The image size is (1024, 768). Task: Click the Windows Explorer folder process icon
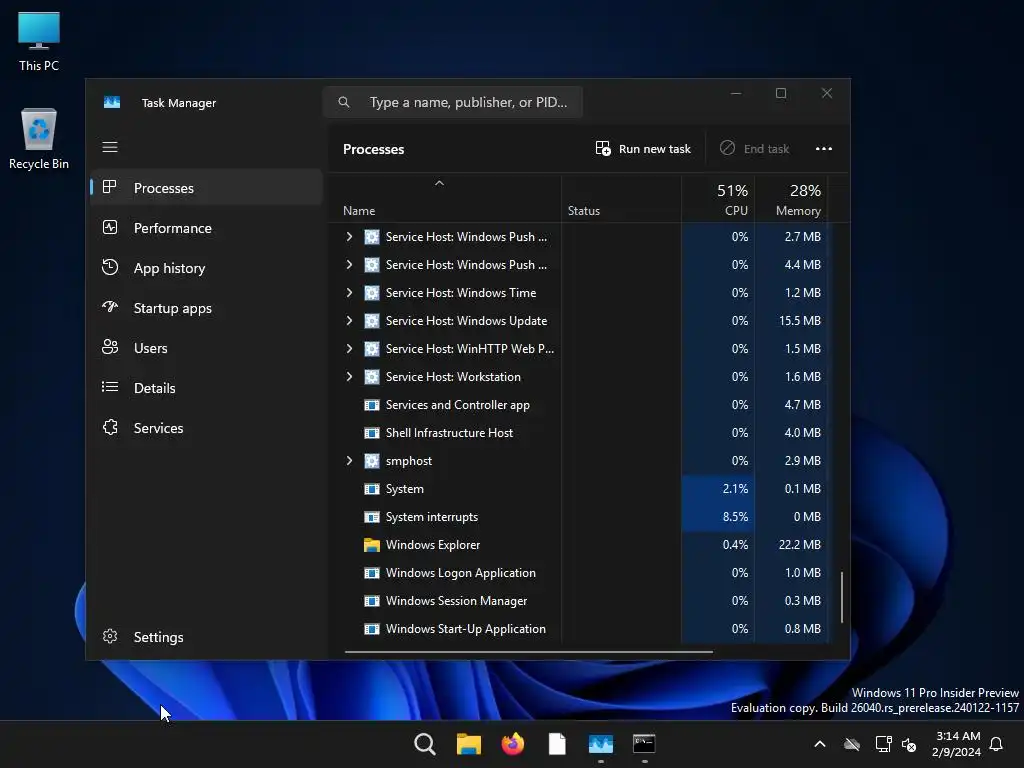pos(372,545)
